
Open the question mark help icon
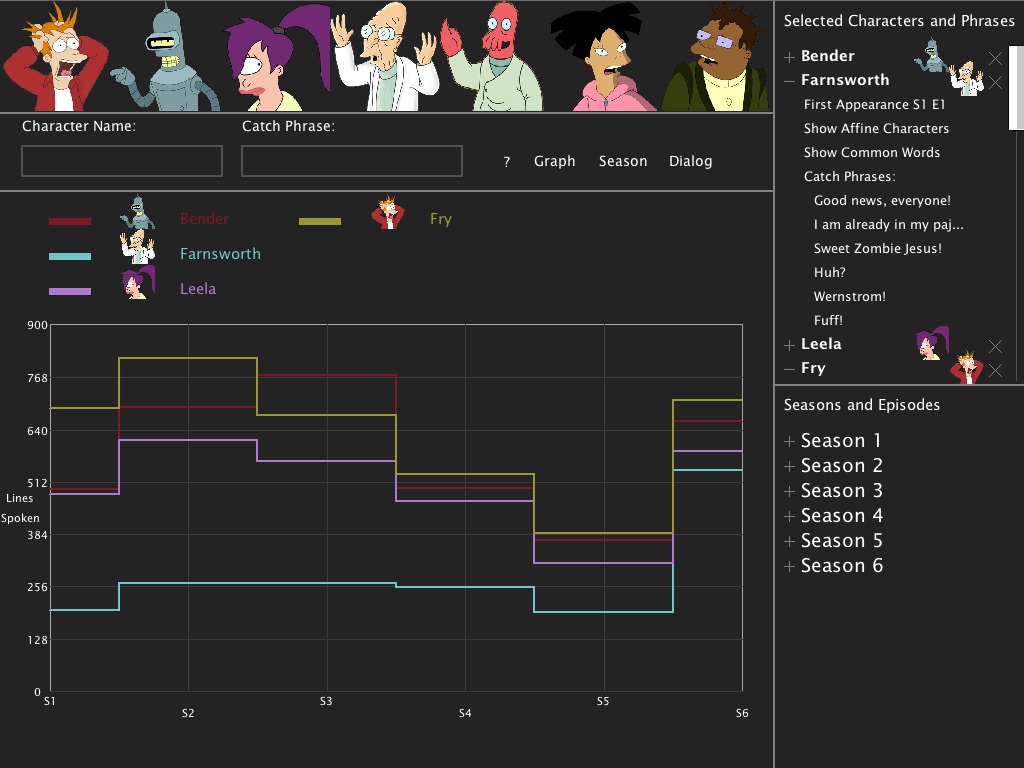click(507, 162)
